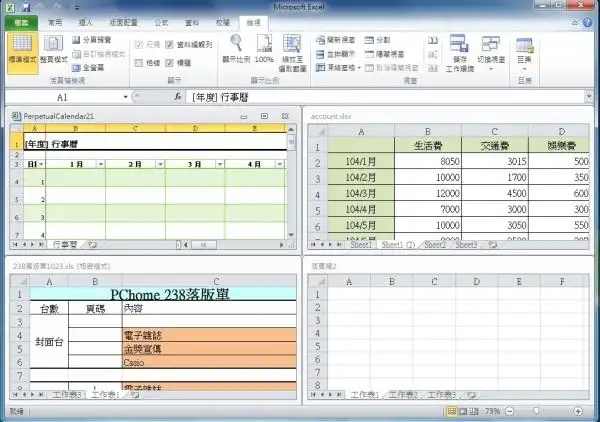Arrange all windows (並排顯示)
600x422 pixels.
point(336,54)
